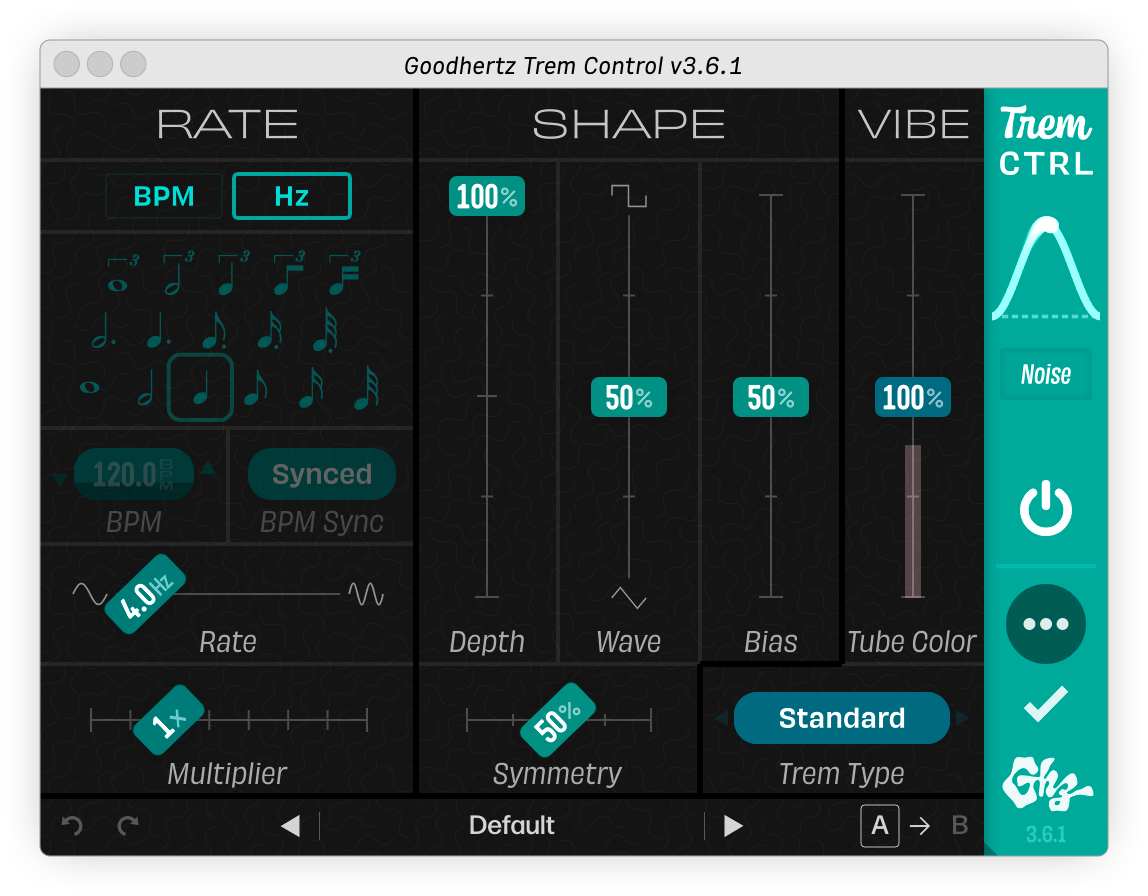Open the three-dots options menu
The image size is (1148, 896).
coord(1046,624)
